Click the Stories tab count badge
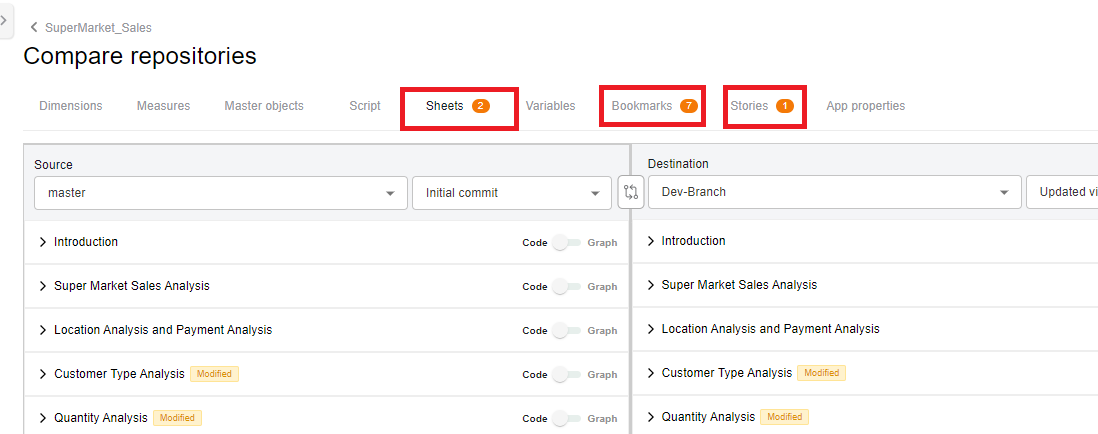1098x434 pixels. point(784,106)
